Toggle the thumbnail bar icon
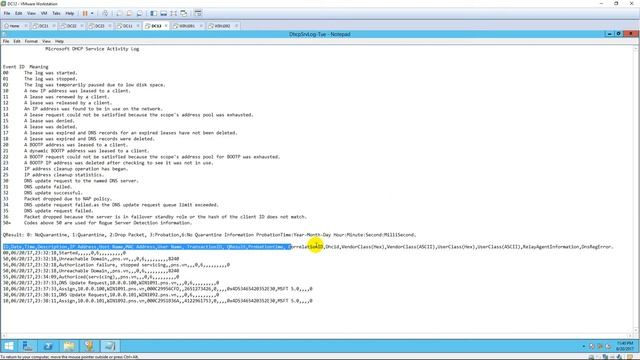This screenshot has width=640, height=360. [164, 13]
